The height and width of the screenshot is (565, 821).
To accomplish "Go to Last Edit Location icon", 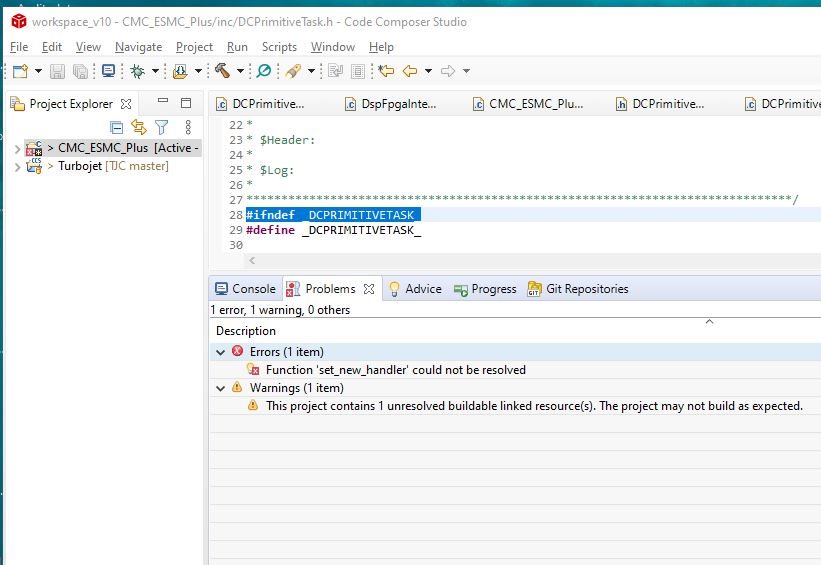I will tap(386, 71).
